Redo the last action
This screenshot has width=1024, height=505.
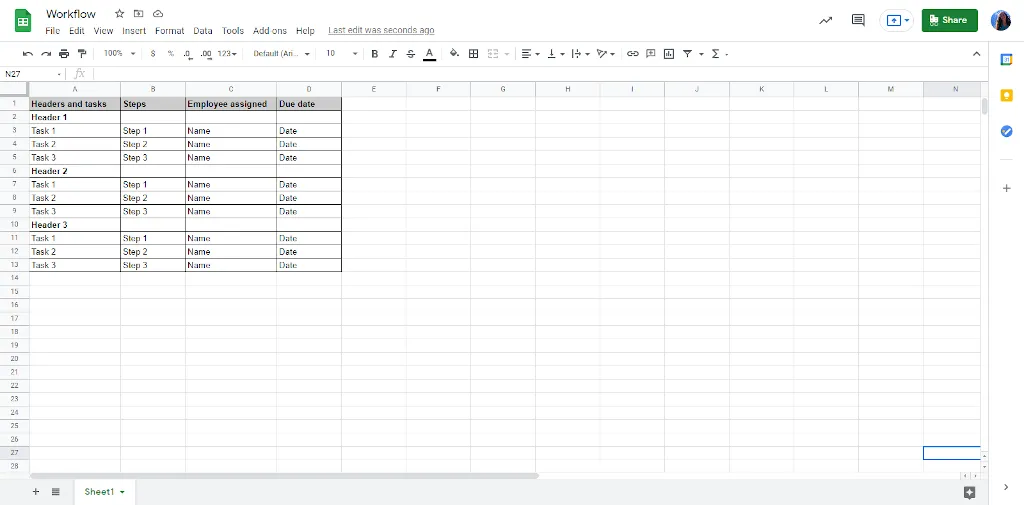[x=46, y=54]
